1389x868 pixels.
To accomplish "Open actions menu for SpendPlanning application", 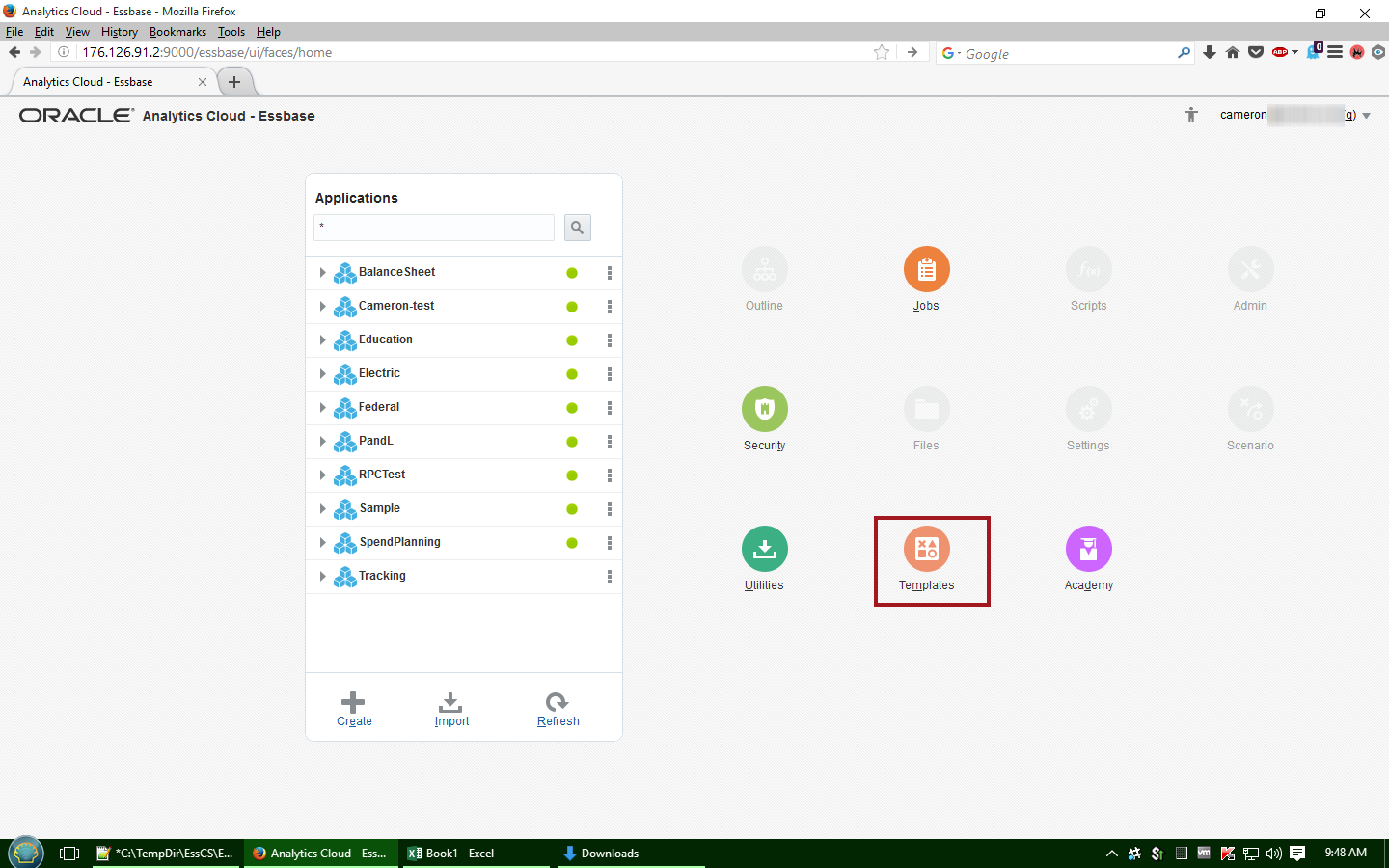I will [x=610, y=543].
